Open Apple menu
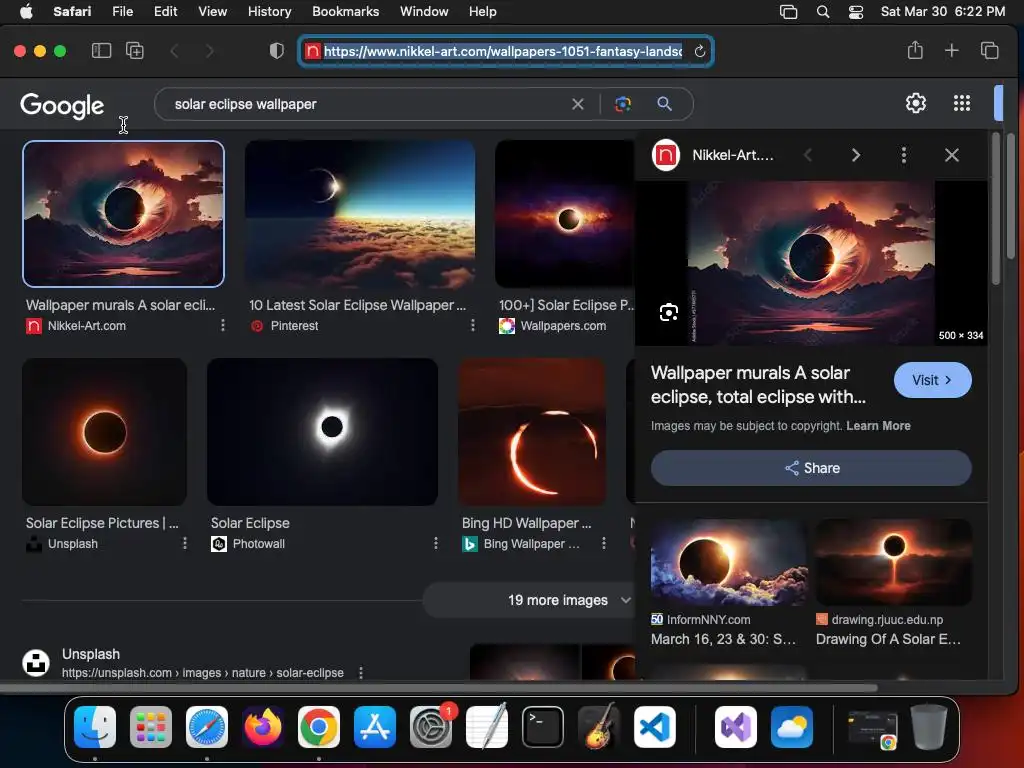 coord(26,11)
